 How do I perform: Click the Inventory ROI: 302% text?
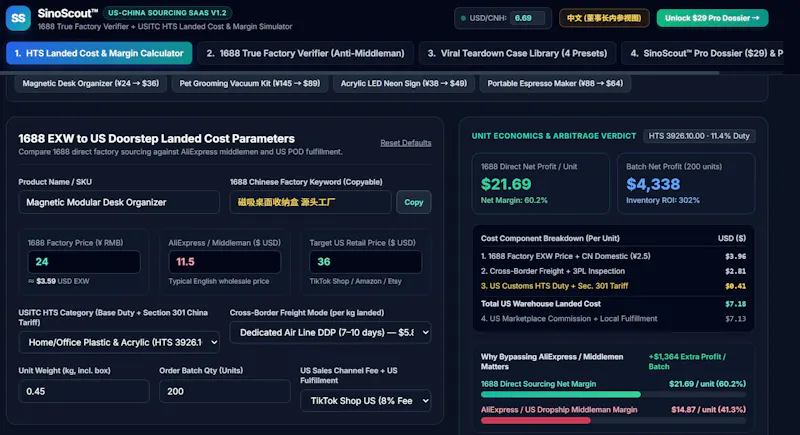[x=663, y=200]
